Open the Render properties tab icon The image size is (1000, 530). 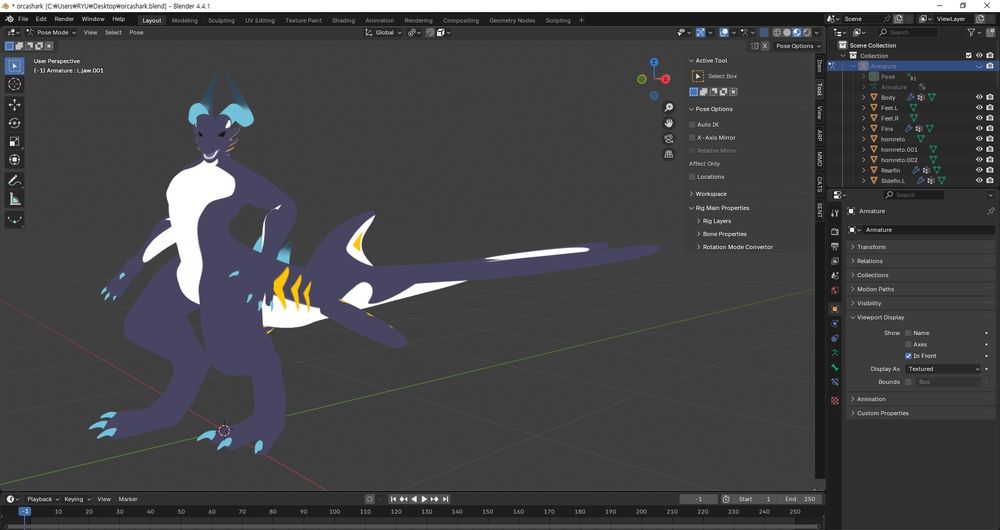(x=835, y=232)
